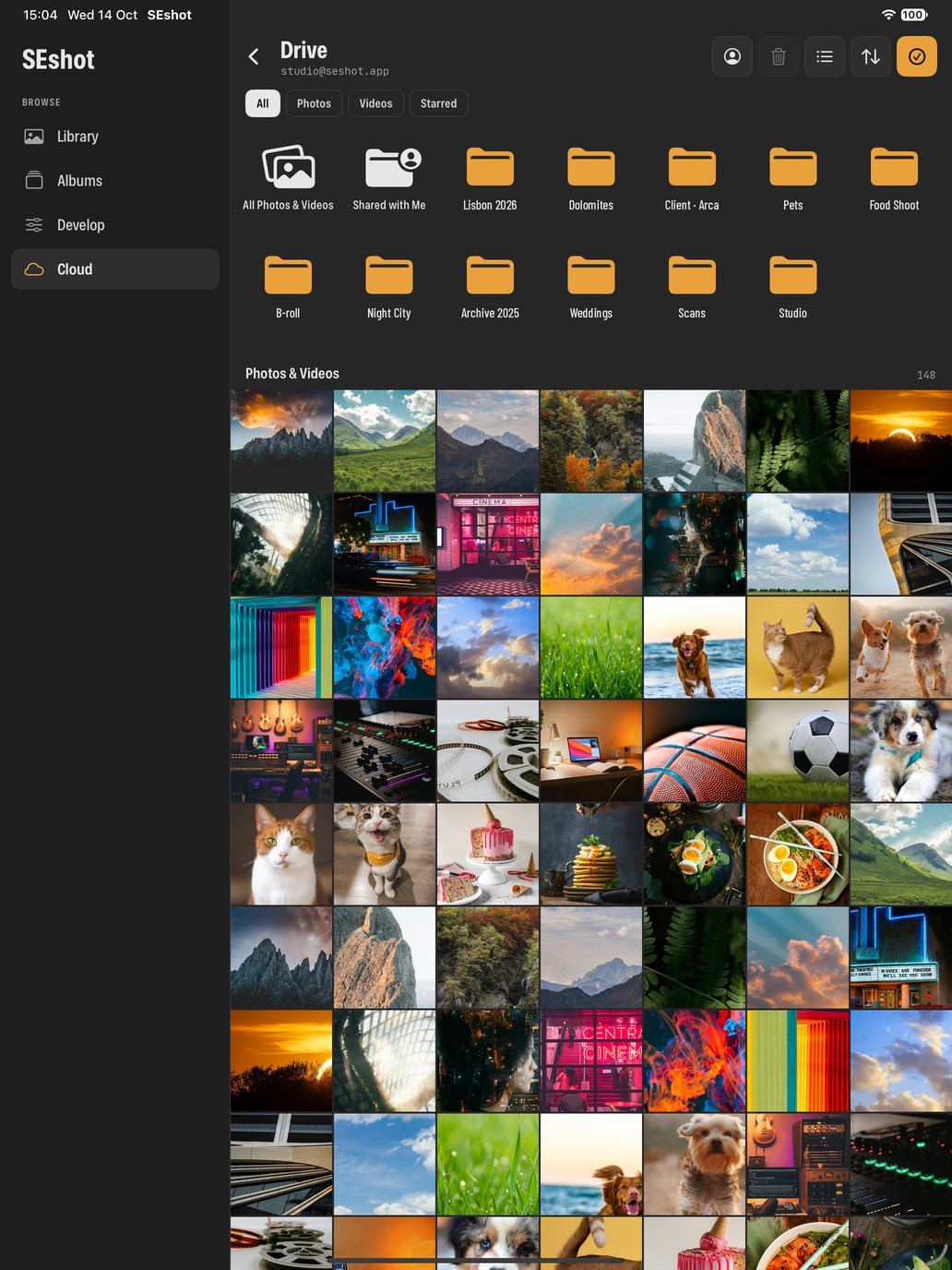
Task: Open the Food Shoot folder
Action: click(894, 178)
